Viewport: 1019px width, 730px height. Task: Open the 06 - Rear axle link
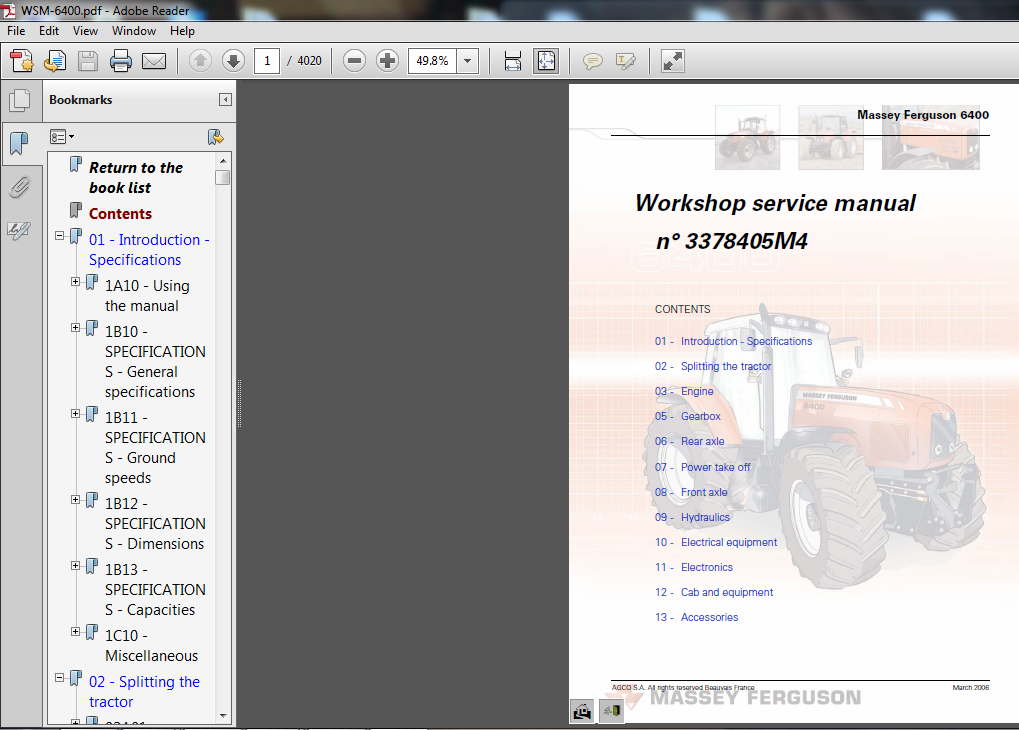(x=690, y=441)
